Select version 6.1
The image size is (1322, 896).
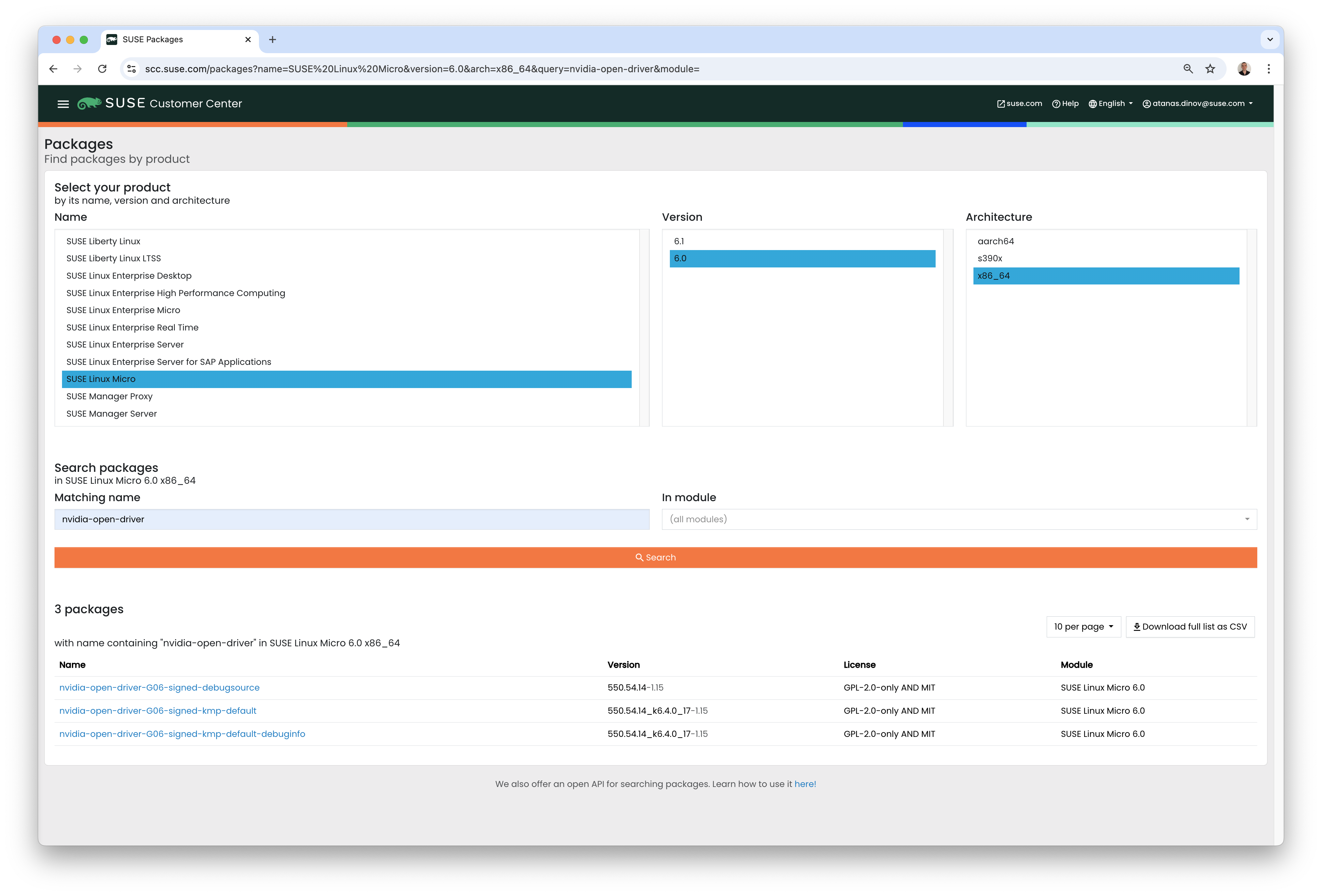click(x=679, y=241)
